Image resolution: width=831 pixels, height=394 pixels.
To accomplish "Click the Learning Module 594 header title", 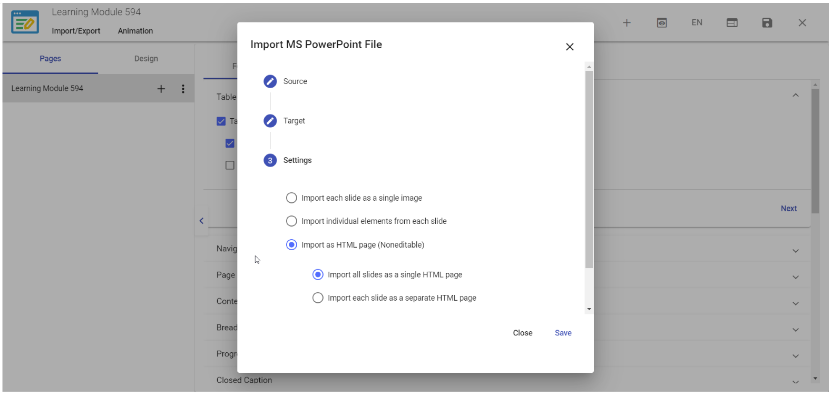I will 96,12.
